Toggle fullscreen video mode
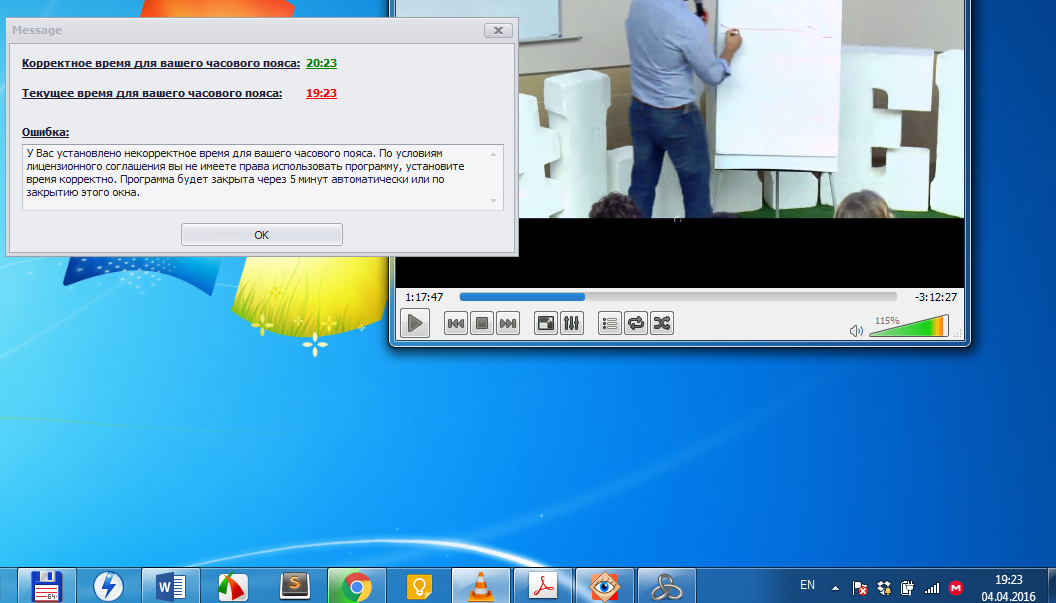Screen dimensions: 1056x603 pyautogui.click(x=546, y=323)
